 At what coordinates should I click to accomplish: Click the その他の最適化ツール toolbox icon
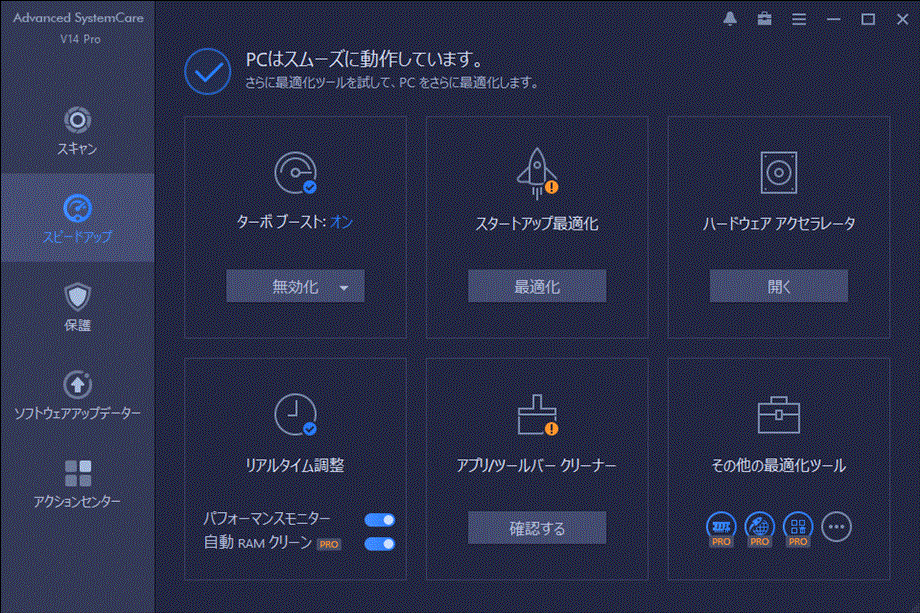779,415
